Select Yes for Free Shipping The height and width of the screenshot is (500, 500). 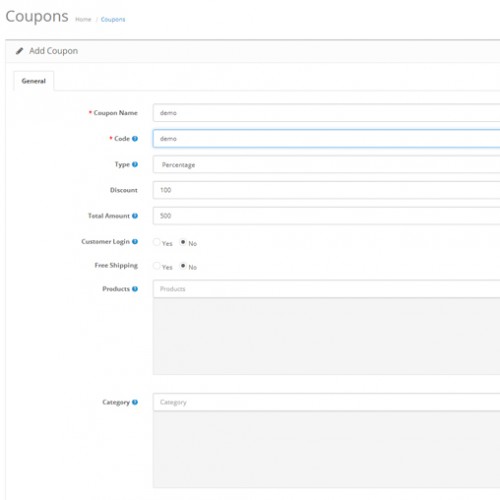[x=157, y=266]
